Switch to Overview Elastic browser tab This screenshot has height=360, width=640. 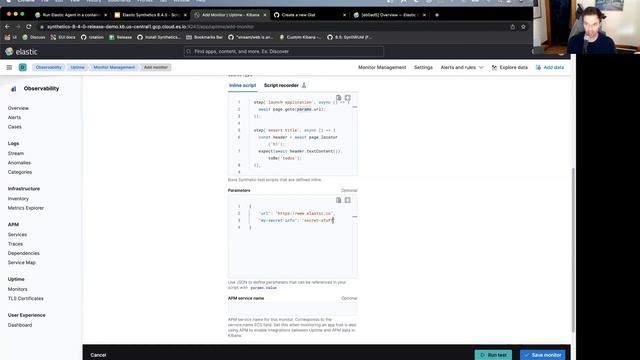point(389,15)
